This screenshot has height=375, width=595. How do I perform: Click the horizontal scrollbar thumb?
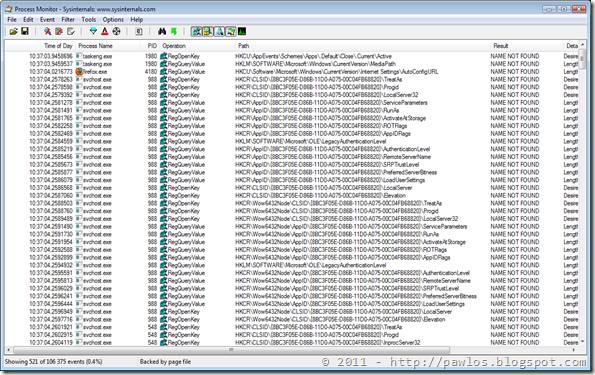pyautogui.click(x=231, y=350)
